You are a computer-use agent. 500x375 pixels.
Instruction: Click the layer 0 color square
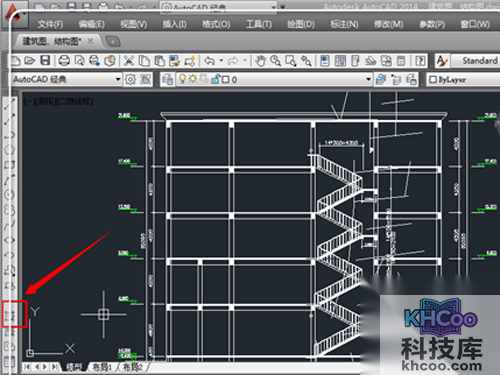tap(226, 79)
